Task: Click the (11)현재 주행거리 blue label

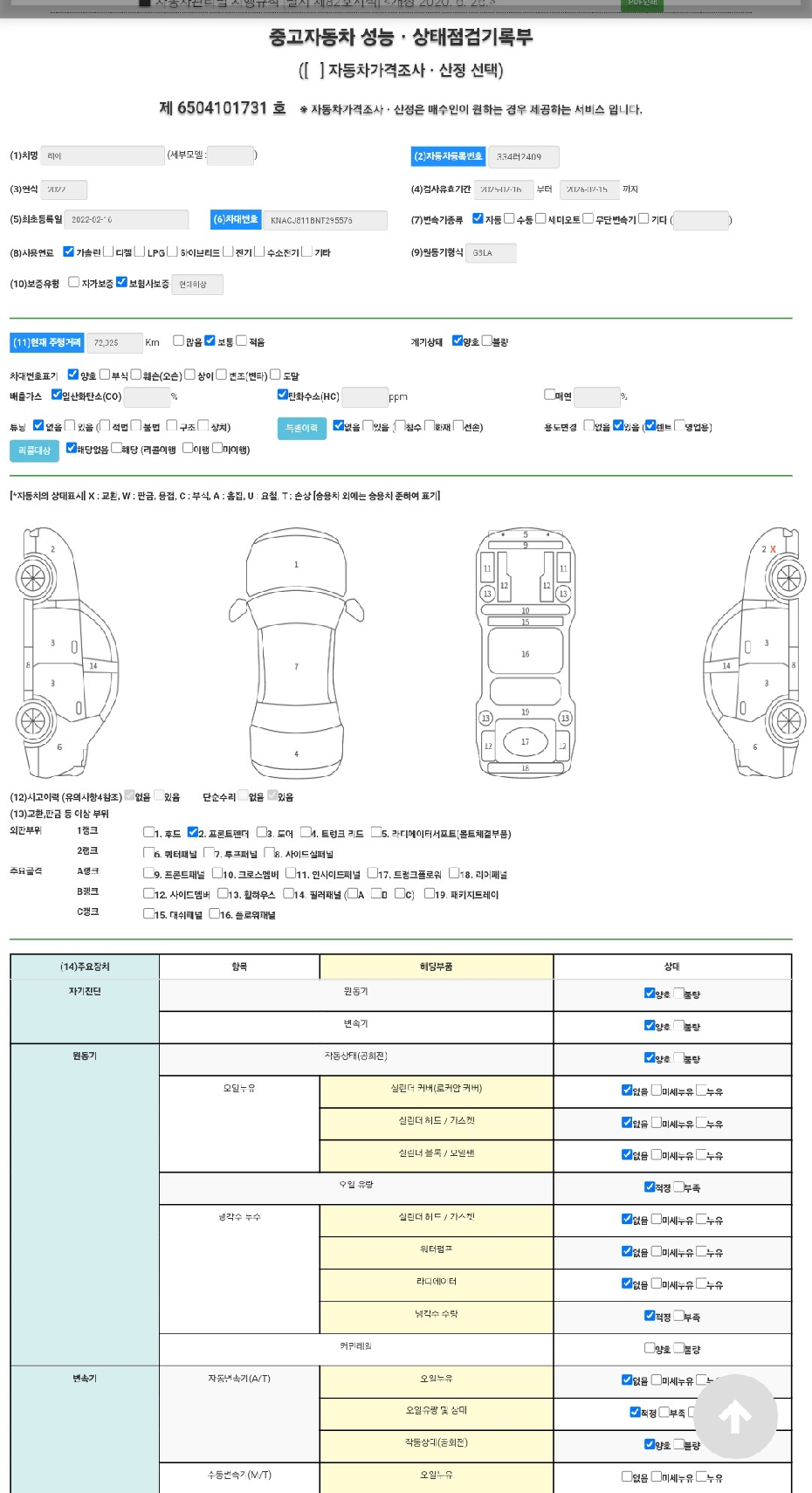Action: [47, 343]
